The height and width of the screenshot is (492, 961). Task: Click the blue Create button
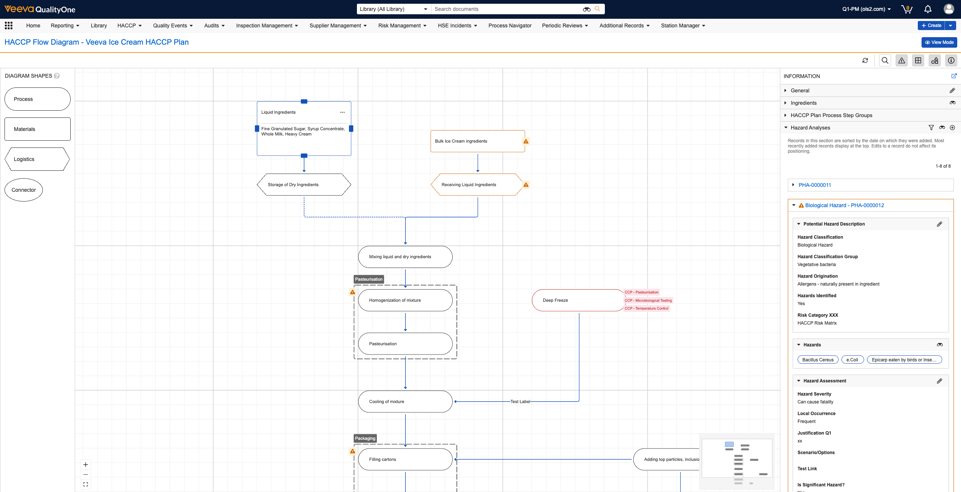[932, 26]
